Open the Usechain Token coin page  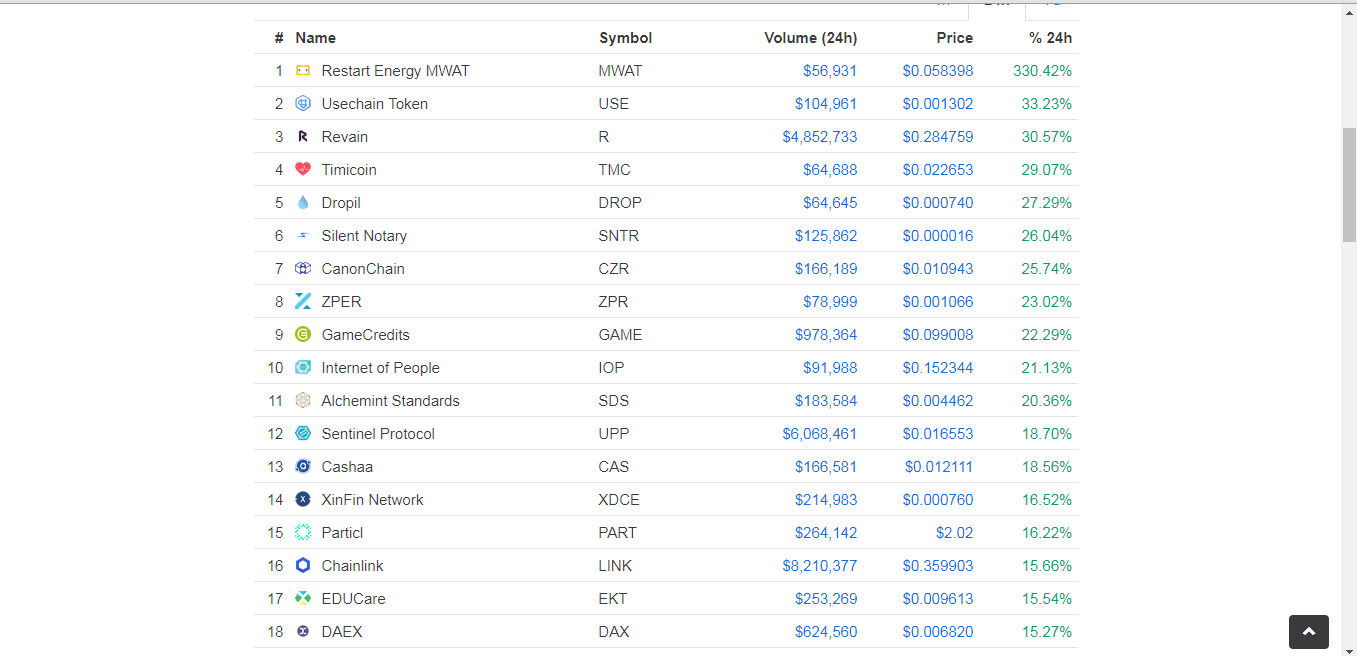pyautogui.click(x=374, y=104)
